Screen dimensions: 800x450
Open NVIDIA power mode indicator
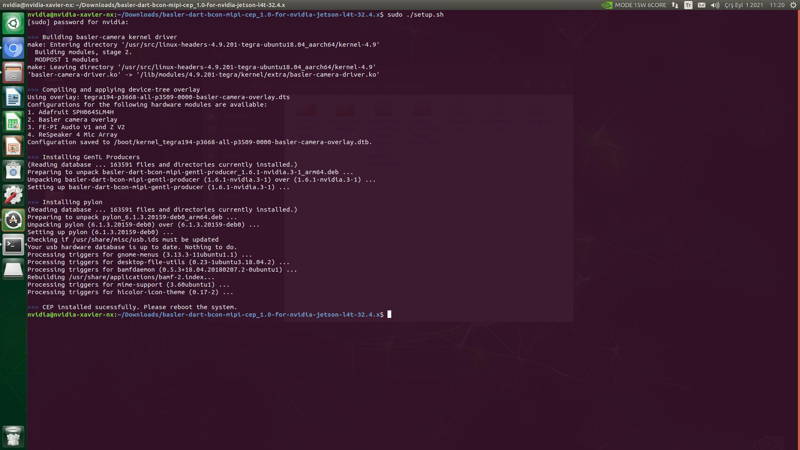tap(607, 5)
